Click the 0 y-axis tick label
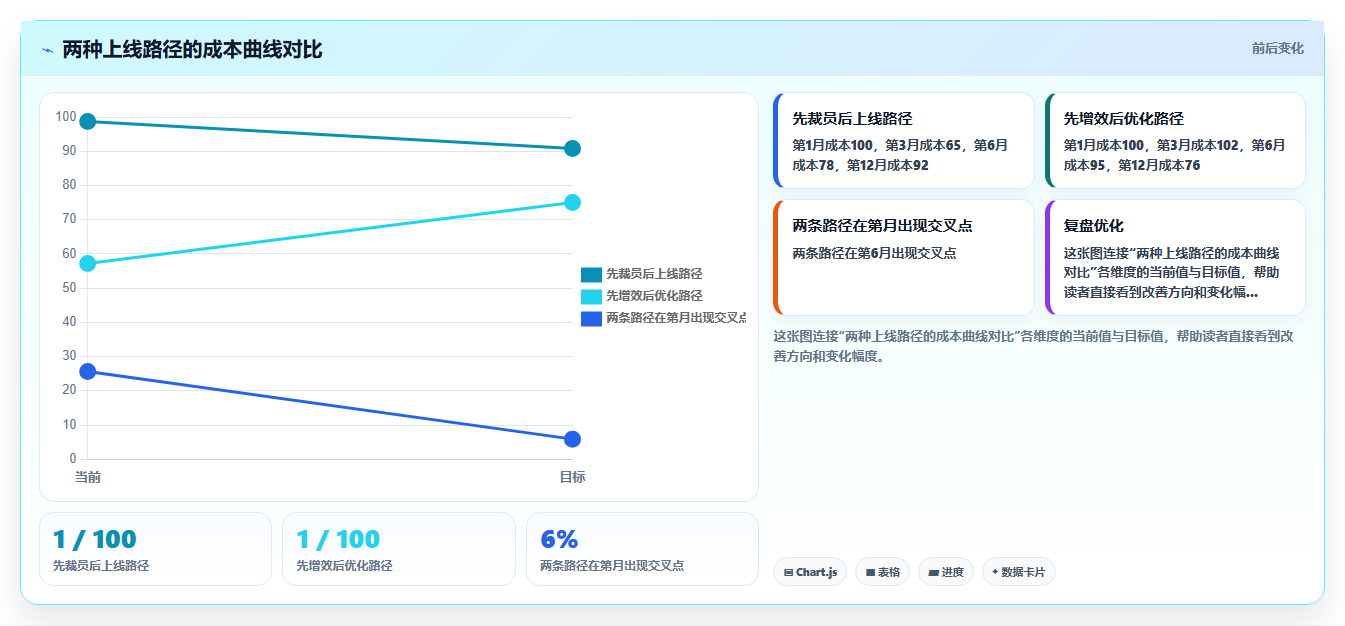The height and width of the screenshot is (626, 1345). click(x=72, y=459)
